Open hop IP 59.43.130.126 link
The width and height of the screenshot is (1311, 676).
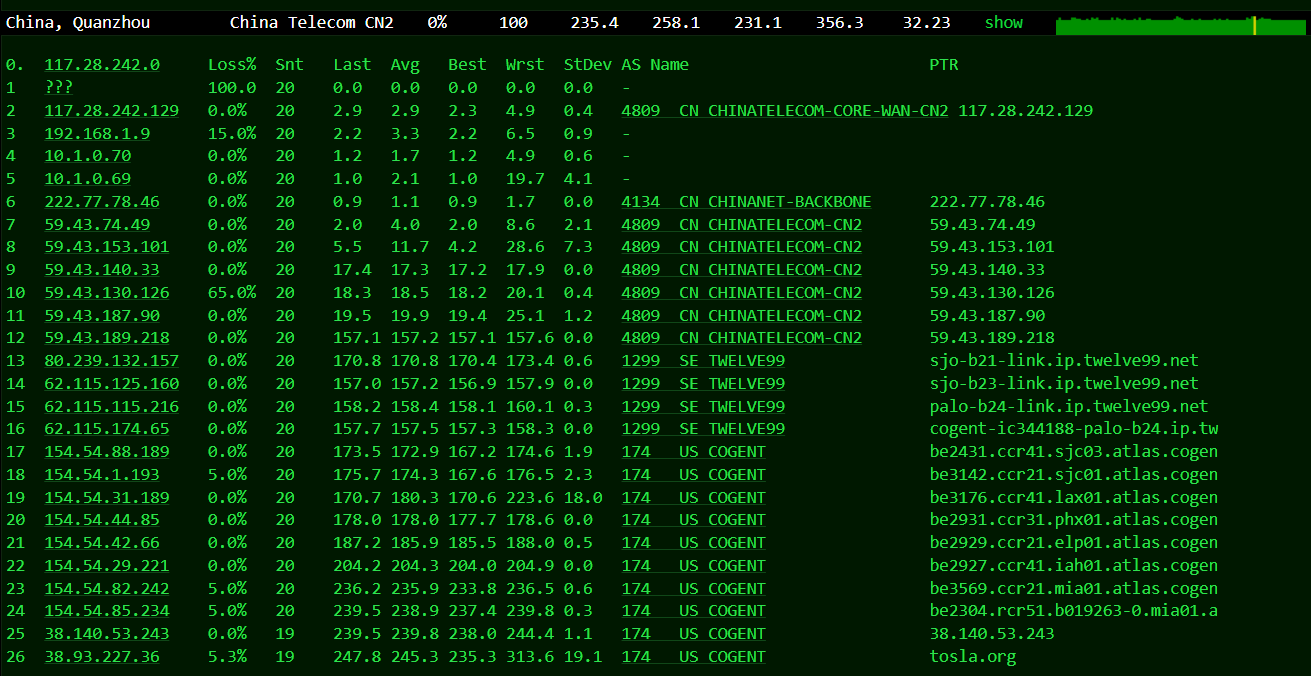(x=107, y=292)
